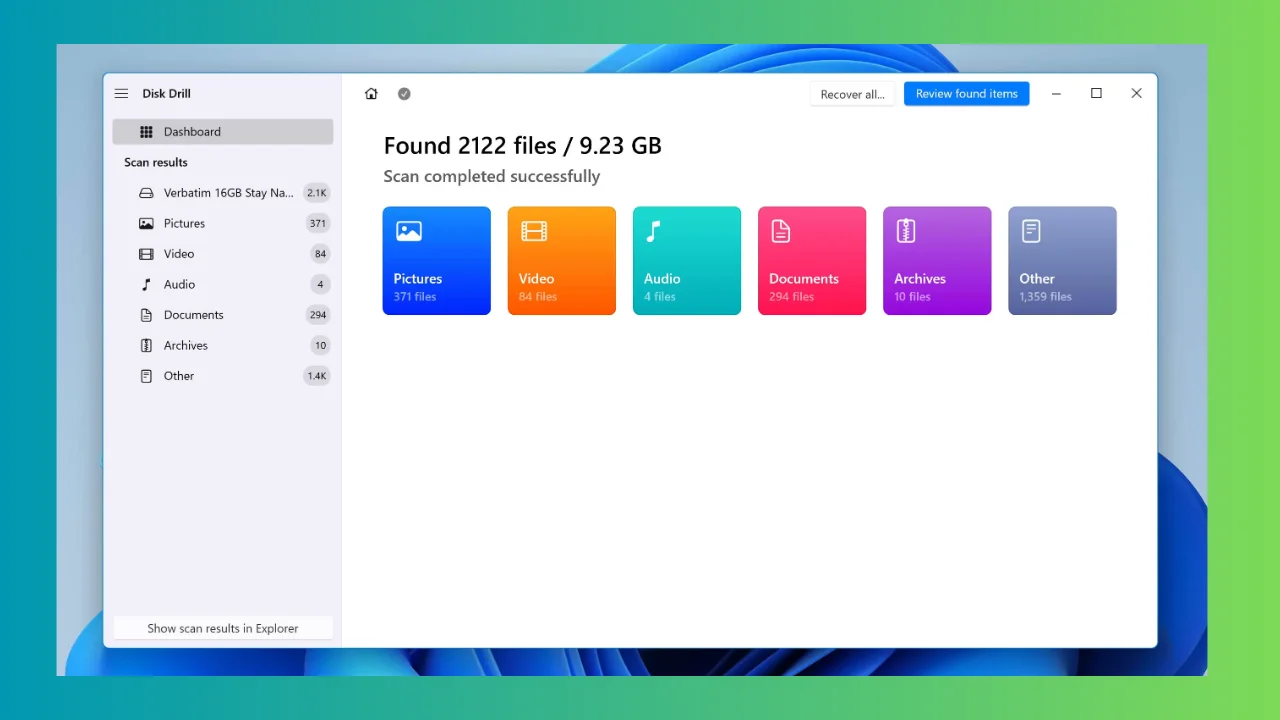Click the Recover all... button
The height and width of the screenshot is (720, 1280).
click(x=852, y=94)
